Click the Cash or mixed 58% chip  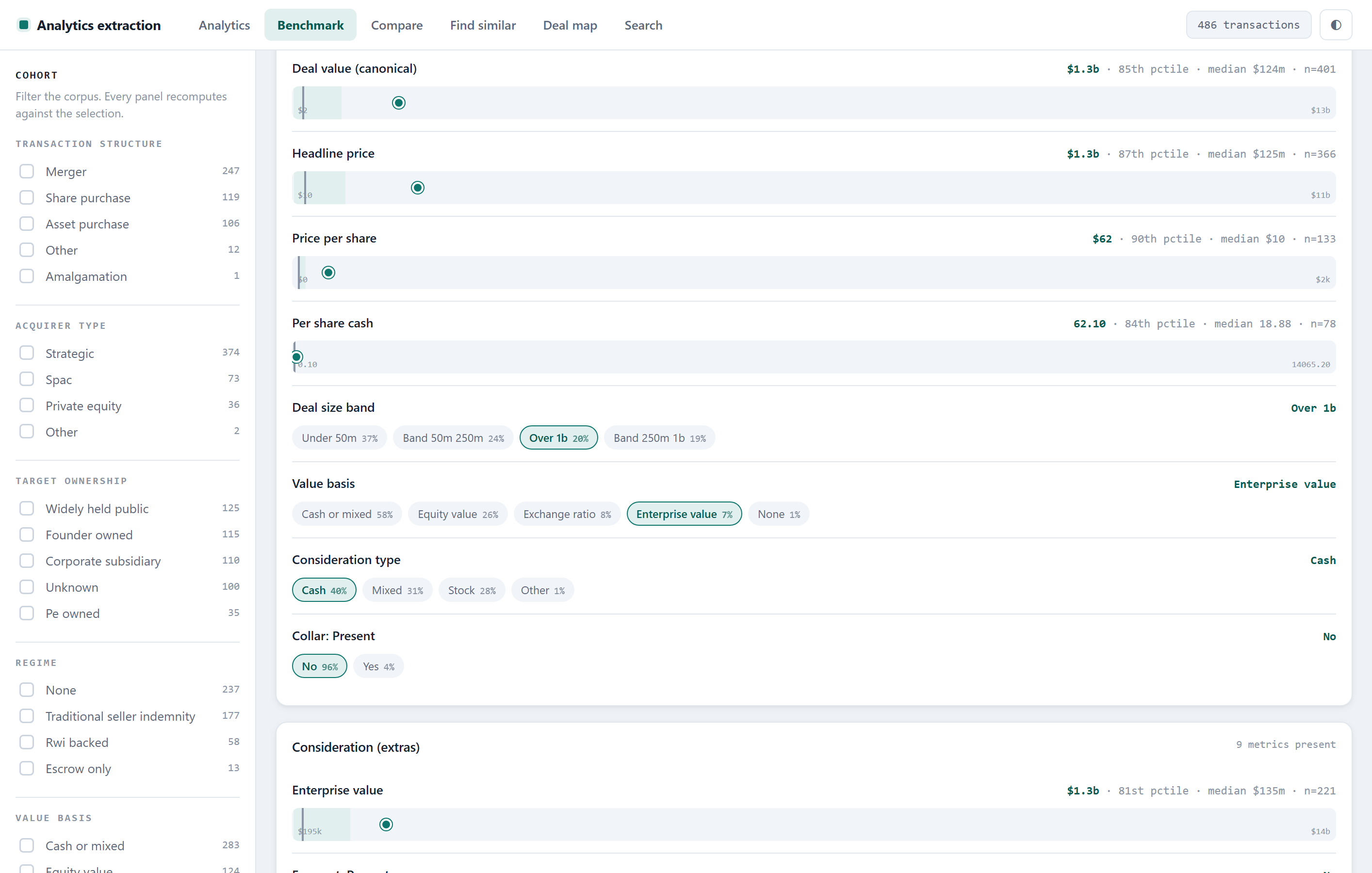(347, 514)
